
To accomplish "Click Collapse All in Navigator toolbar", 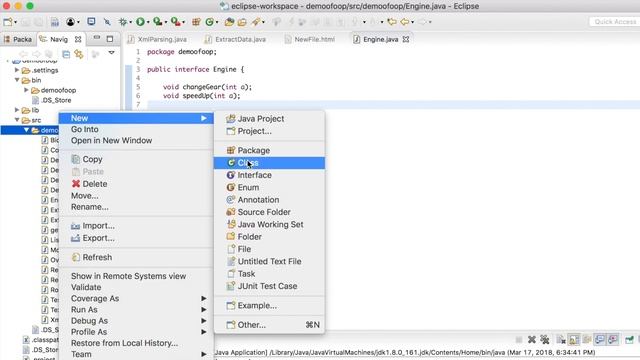I will tap(66, 54).
